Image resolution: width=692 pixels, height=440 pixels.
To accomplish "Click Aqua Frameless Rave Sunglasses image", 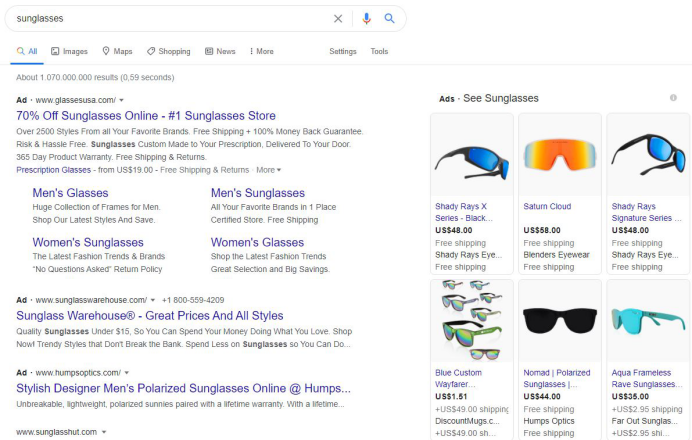I will pos(648,321).
